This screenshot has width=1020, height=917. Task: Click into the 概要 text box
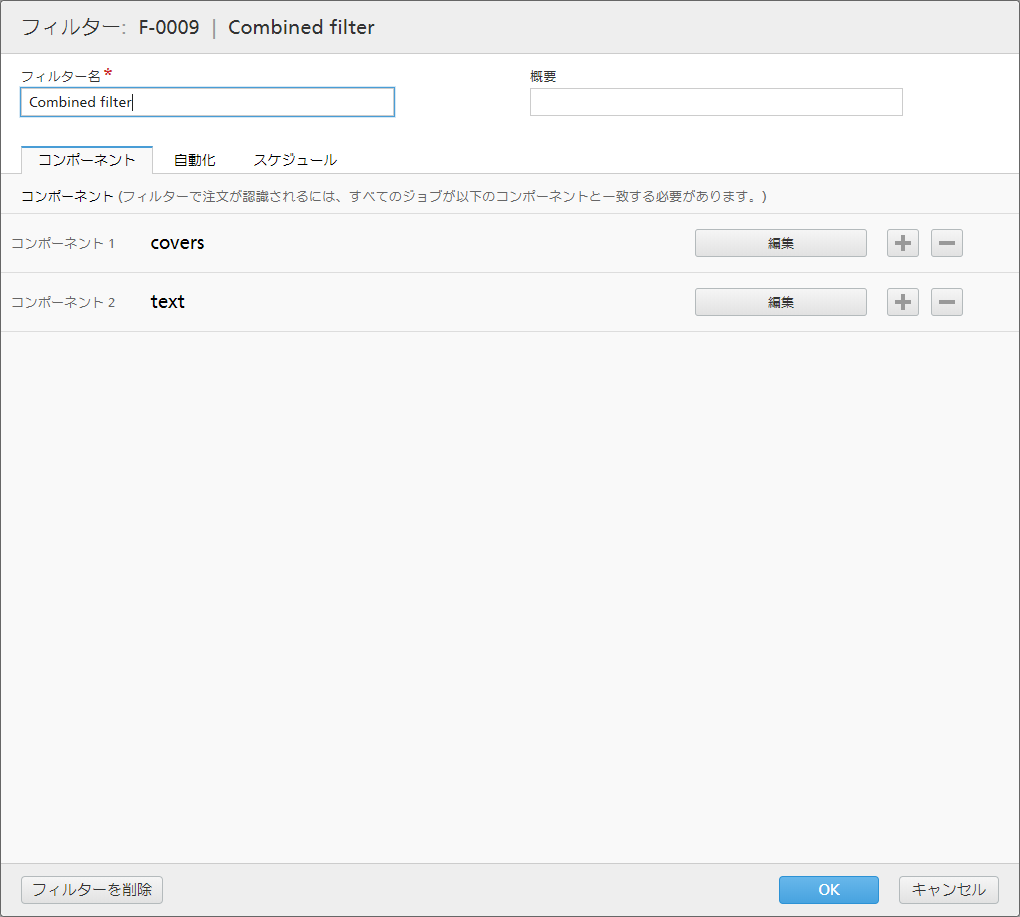click(716, 102)
